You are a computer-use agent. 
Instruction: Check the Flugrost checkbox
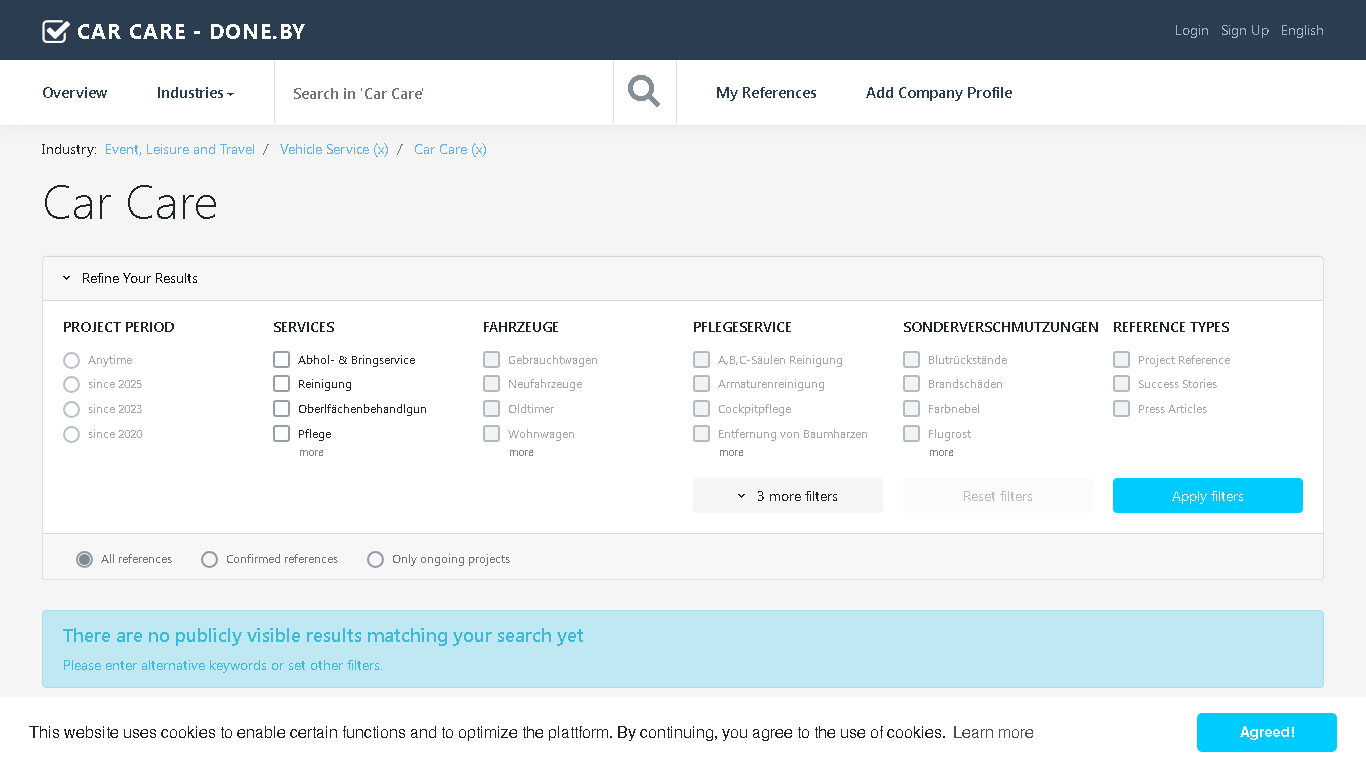click(911, 433)
